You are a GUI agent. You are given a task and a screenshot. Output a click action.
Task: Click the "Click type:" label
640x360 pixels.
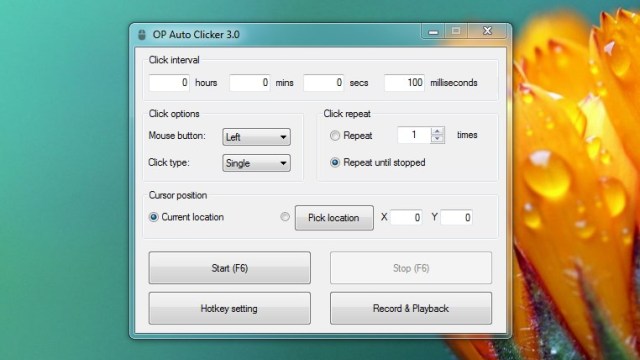pos(169,162)
